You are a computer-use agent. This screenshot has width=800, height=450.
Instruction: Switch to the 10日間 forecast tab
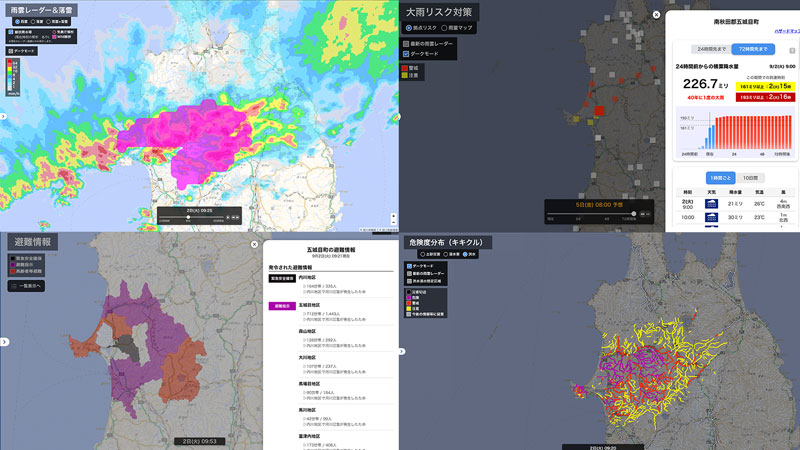point(751,177)
